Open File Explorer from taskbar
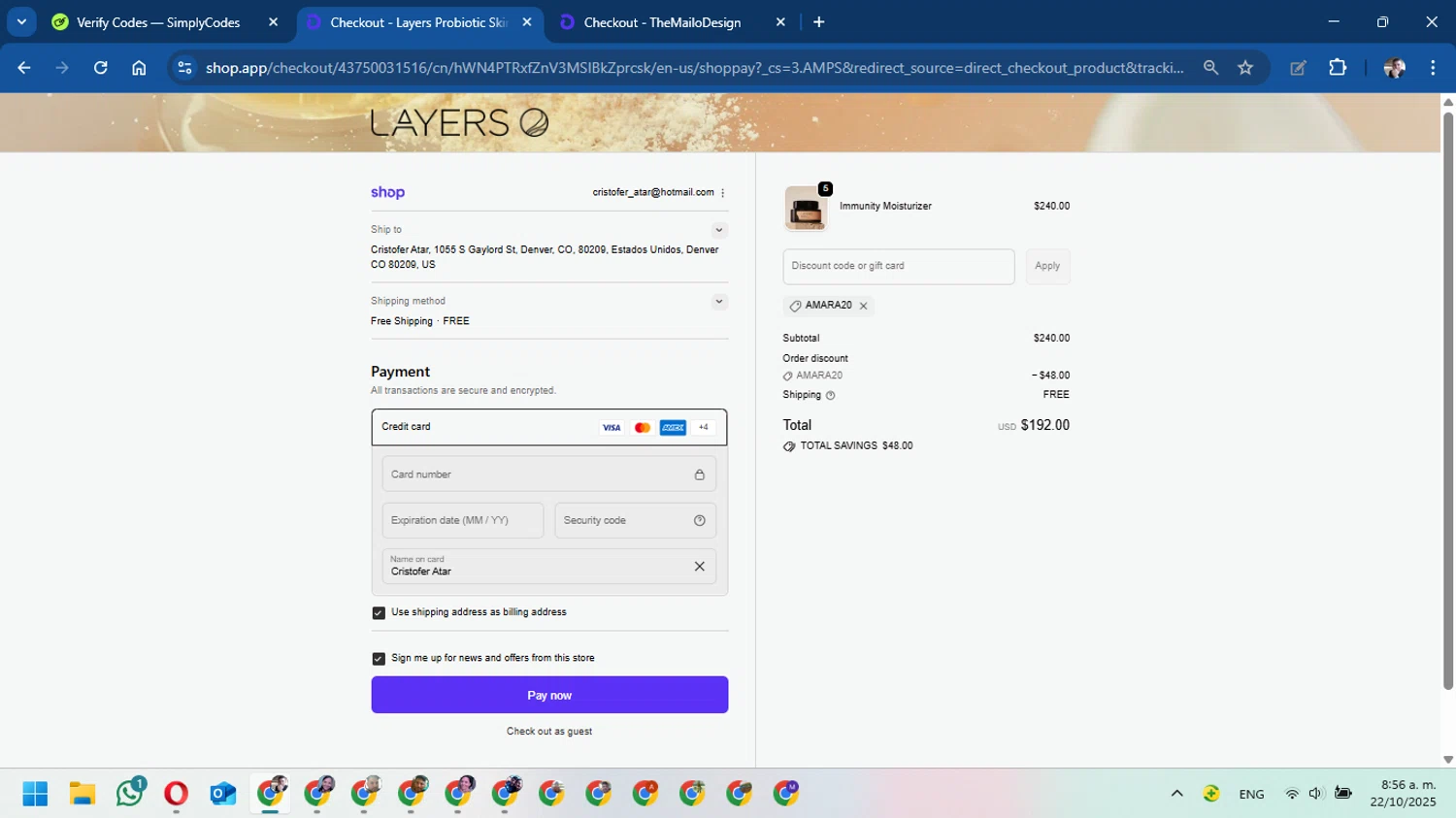Screen dimensions: 1456x818 click(82, 794)
